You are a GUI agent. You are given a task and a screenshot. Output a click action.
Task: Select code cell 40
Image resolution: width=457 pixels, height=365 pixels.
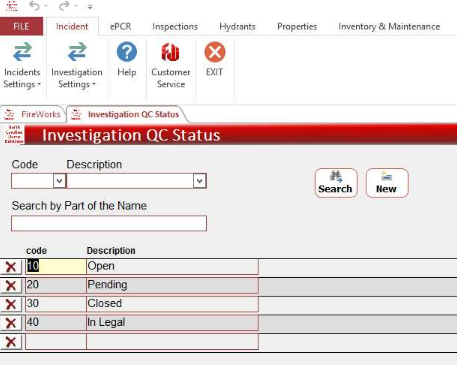coord(56,323)
